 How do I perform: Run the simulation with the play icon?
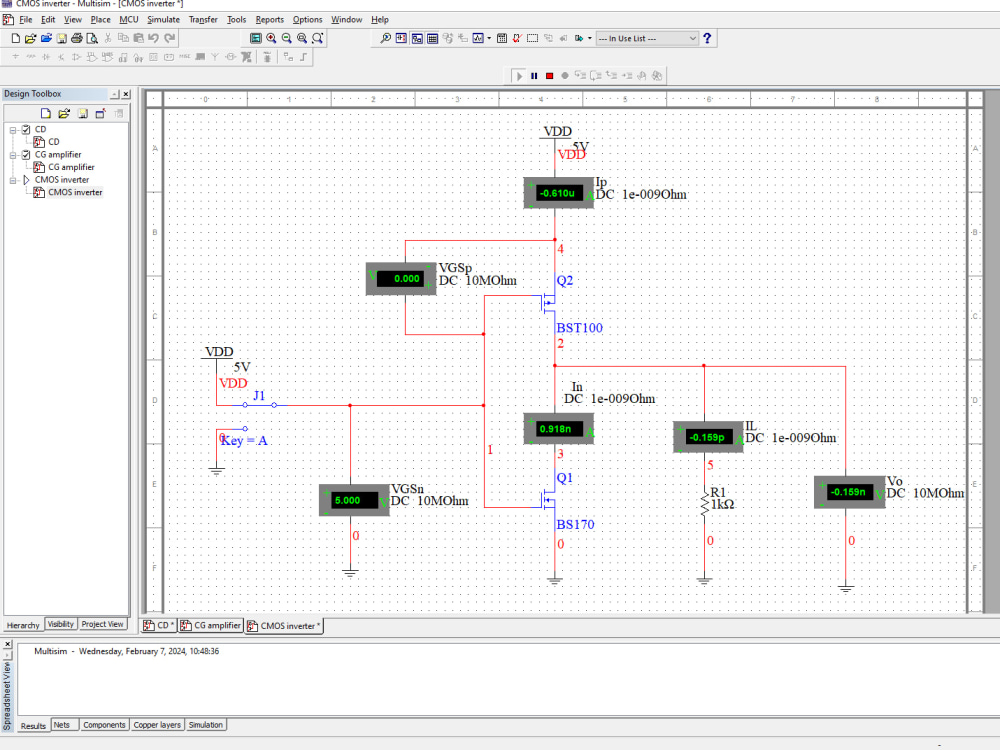[x=519, y=75]
